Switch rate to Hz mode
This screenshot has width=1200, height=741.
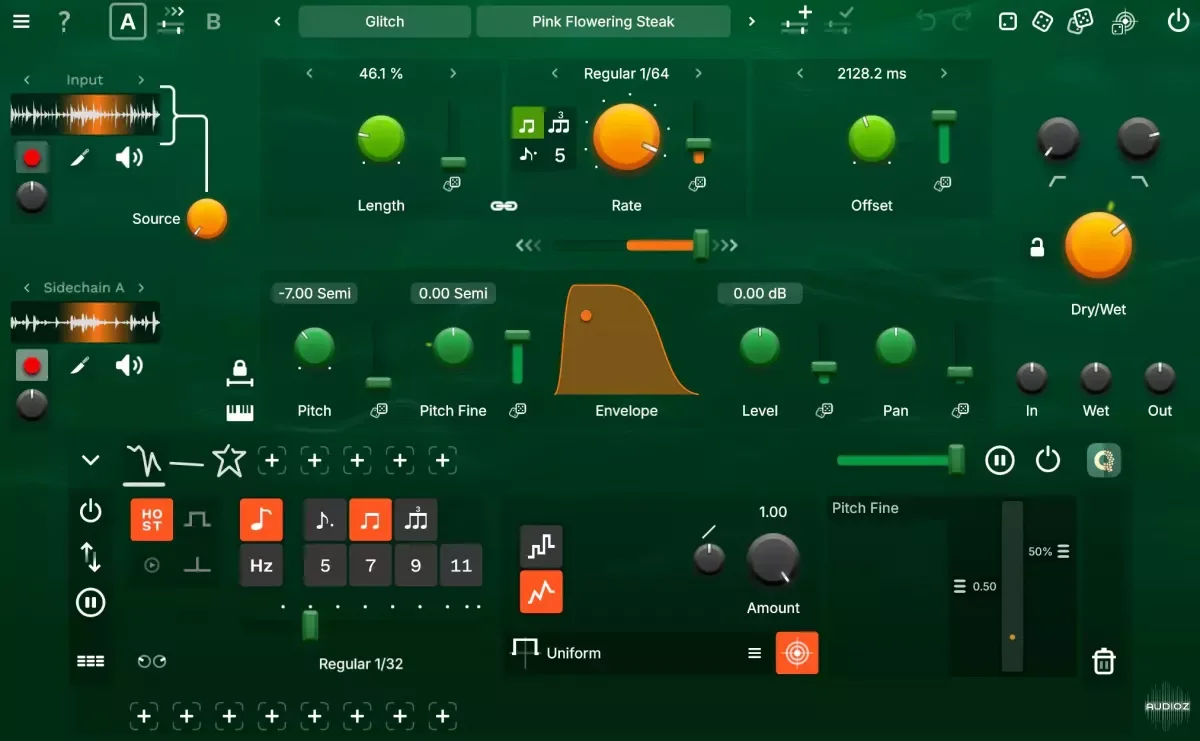[261, 565]
